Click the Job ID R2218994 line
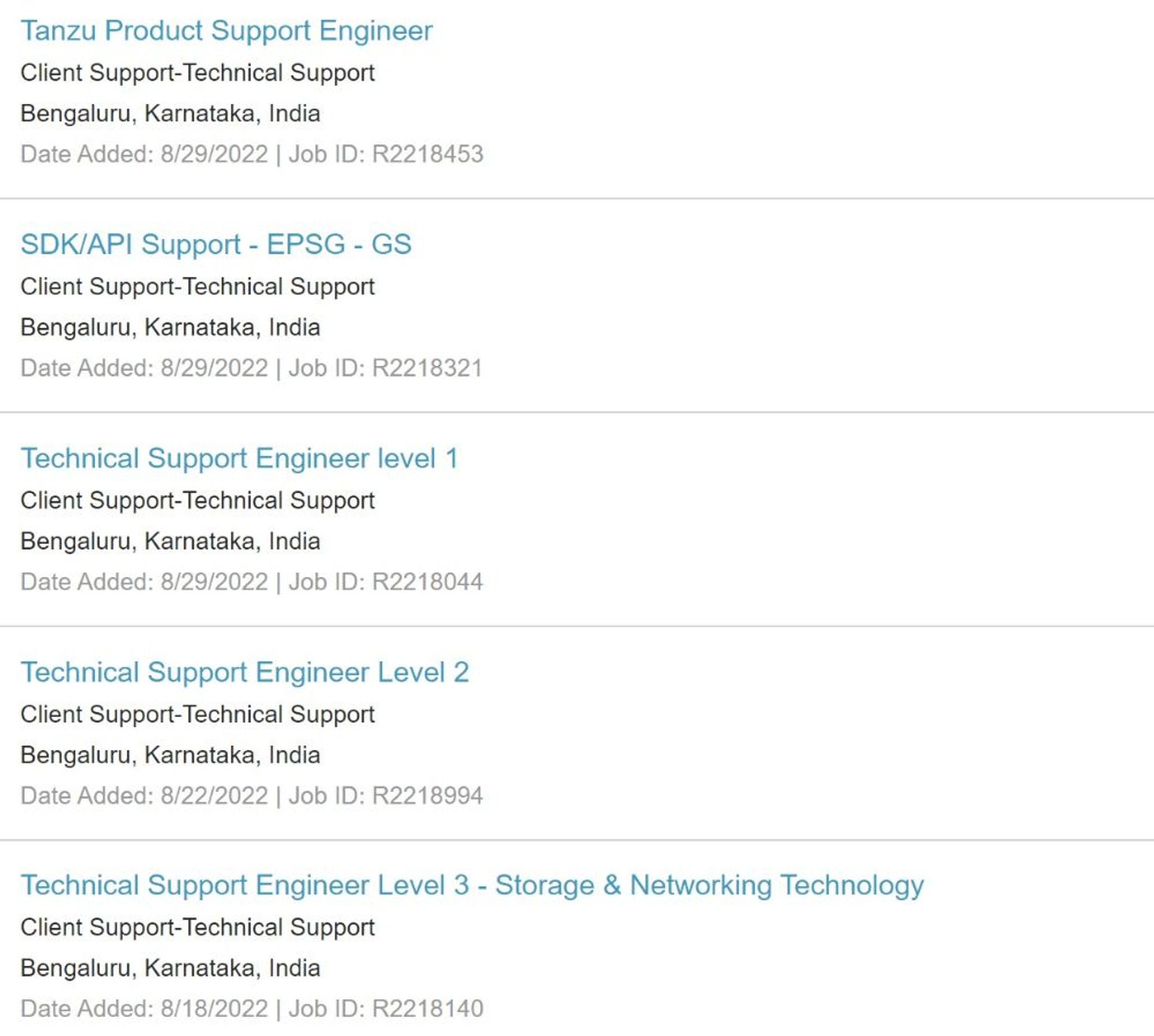1154x1036 pixels. pyautogui.click(x=252, y=796)
